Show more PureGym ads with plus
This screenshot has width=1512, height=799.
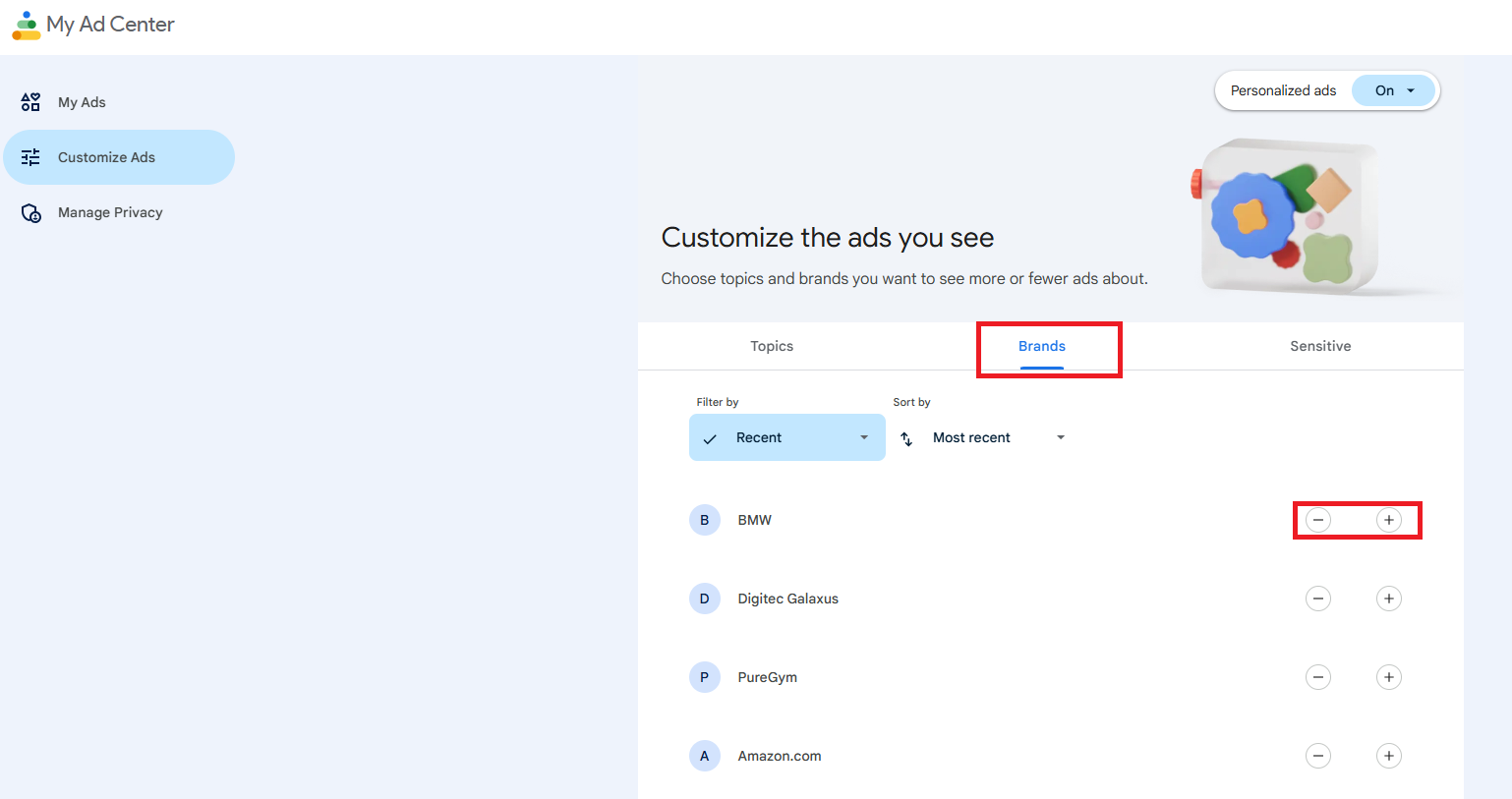click(x=1389, y=677)
